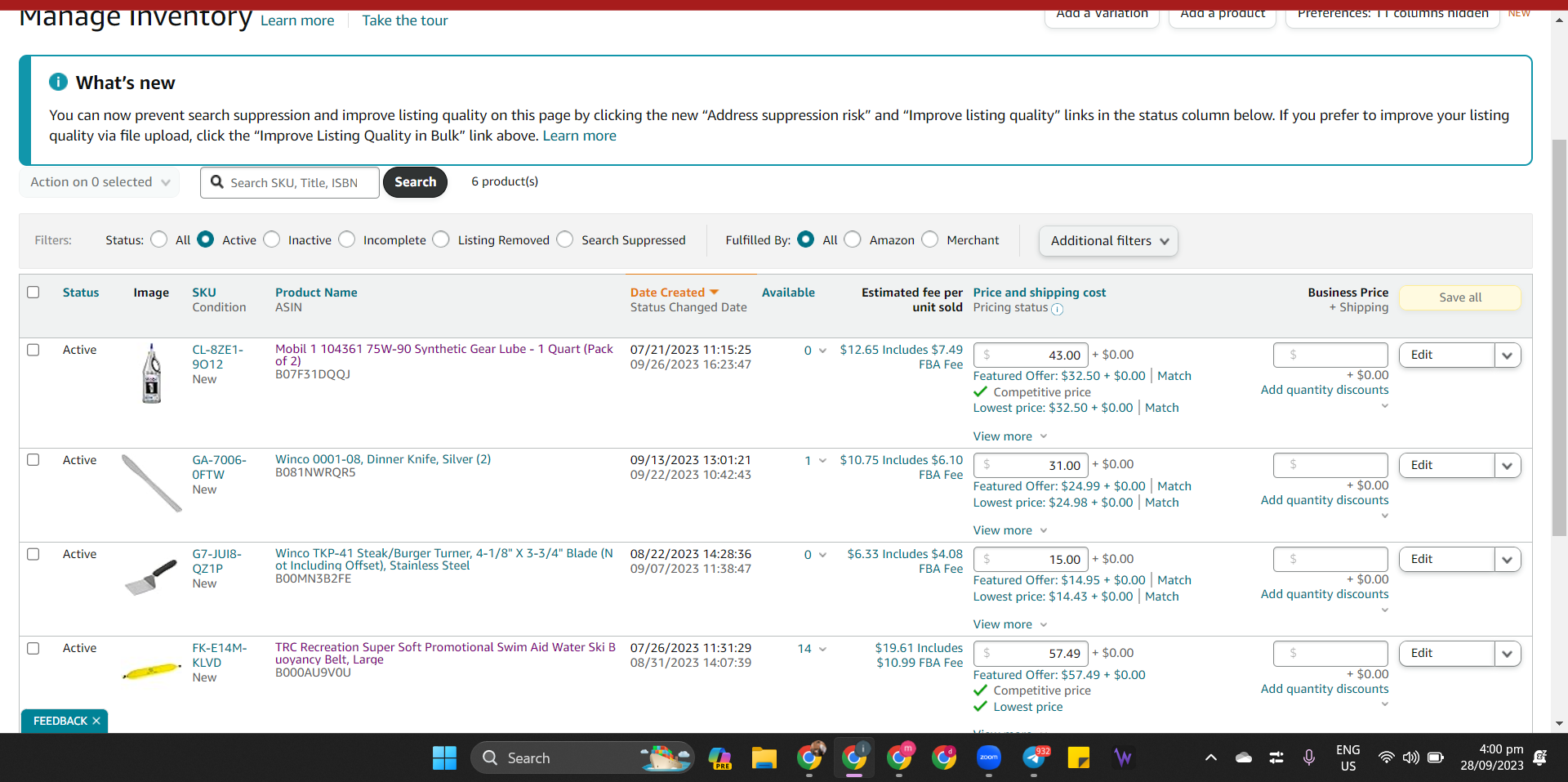
Task: Expand View more for Mobil 1 pricing
Action: [1010, 436]
